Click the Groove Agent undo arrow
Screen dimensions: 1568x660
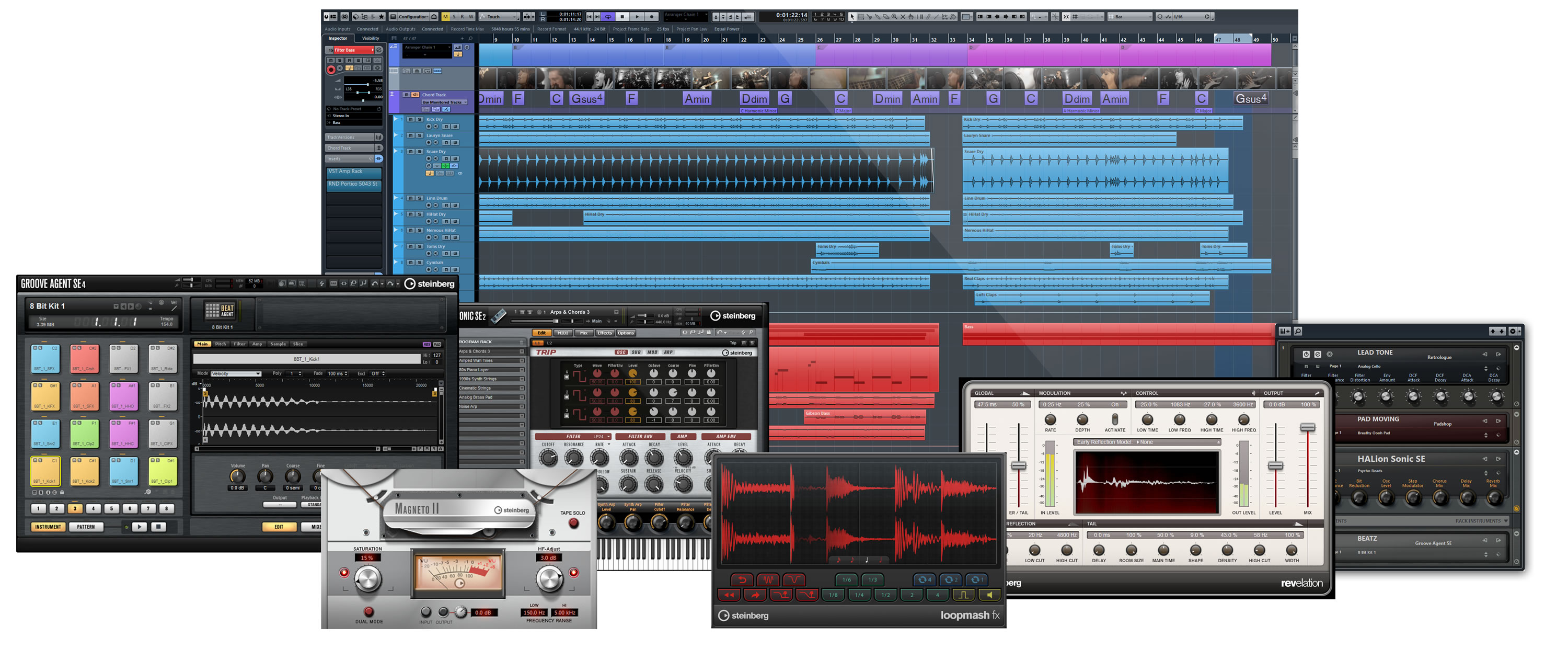374,284
